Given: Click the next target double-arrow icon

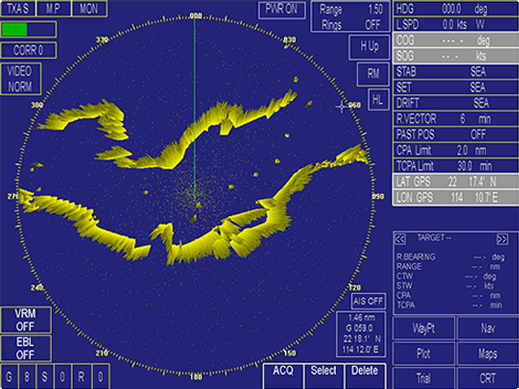Looking at the screenshot, I should click(502, 239).
